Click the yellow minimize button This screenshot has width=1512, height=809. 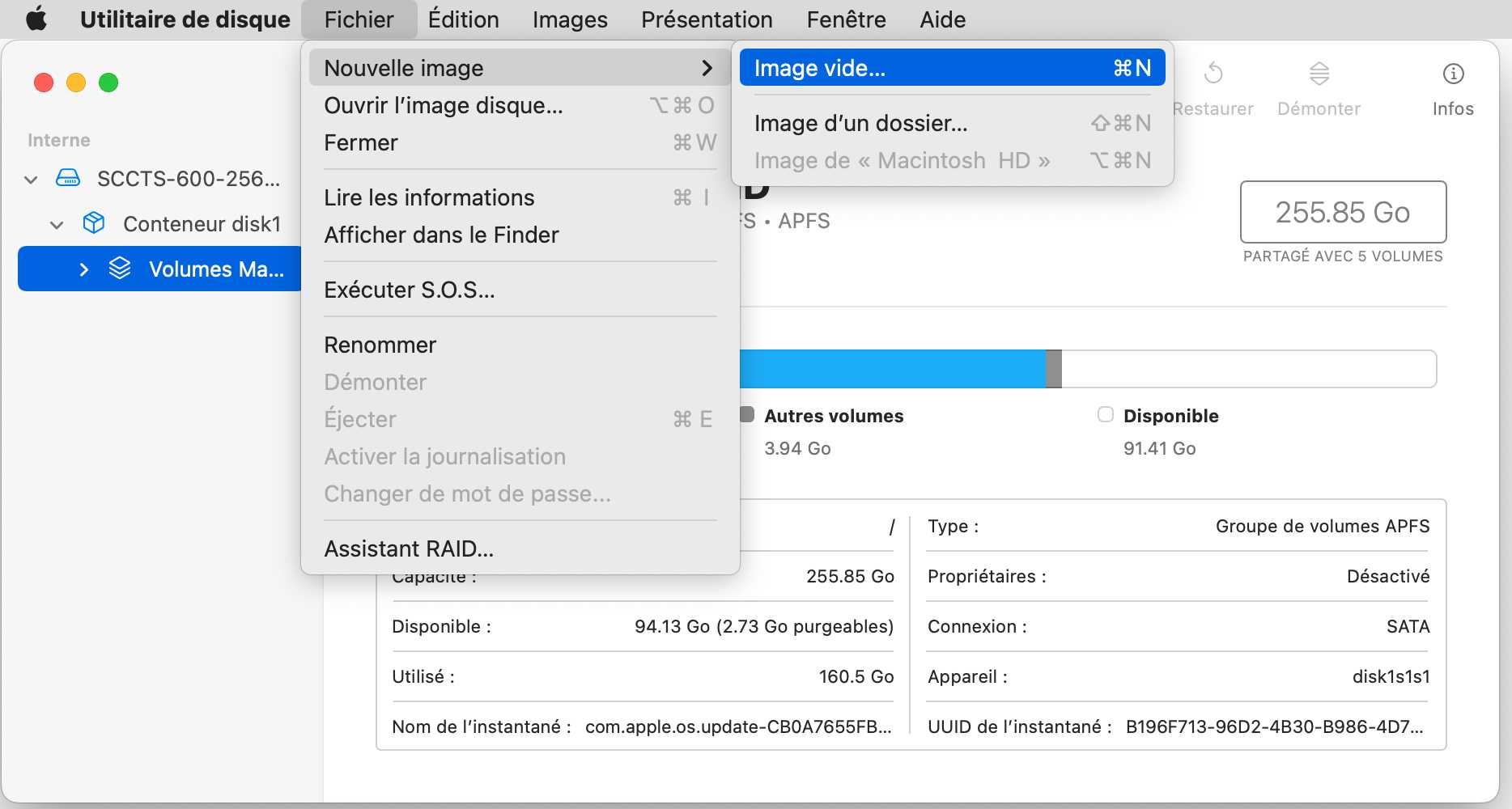(x=76, y=83)
